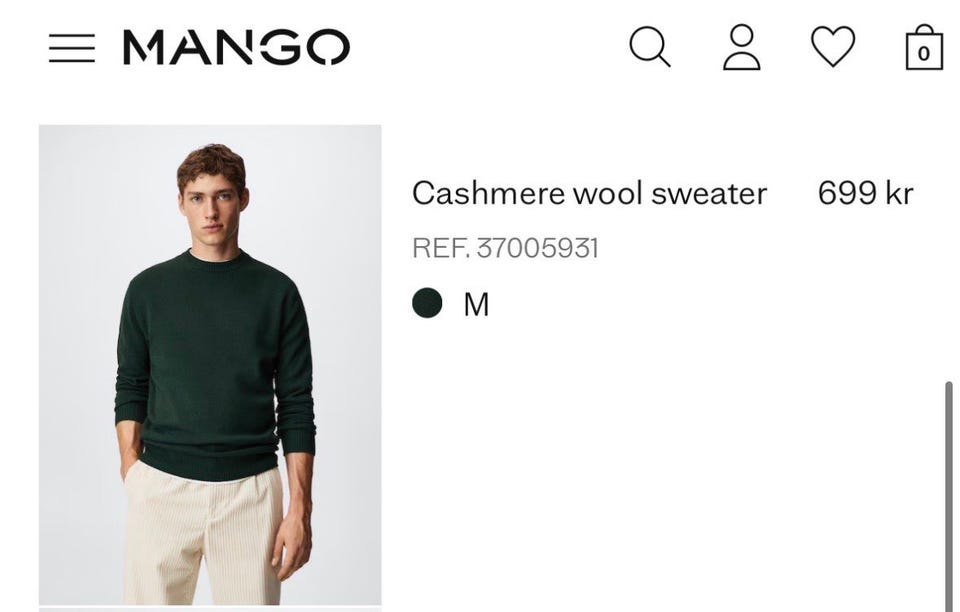Click the vertical page scrollbar thumb
960x612 pixels.
tap(949, 496)
